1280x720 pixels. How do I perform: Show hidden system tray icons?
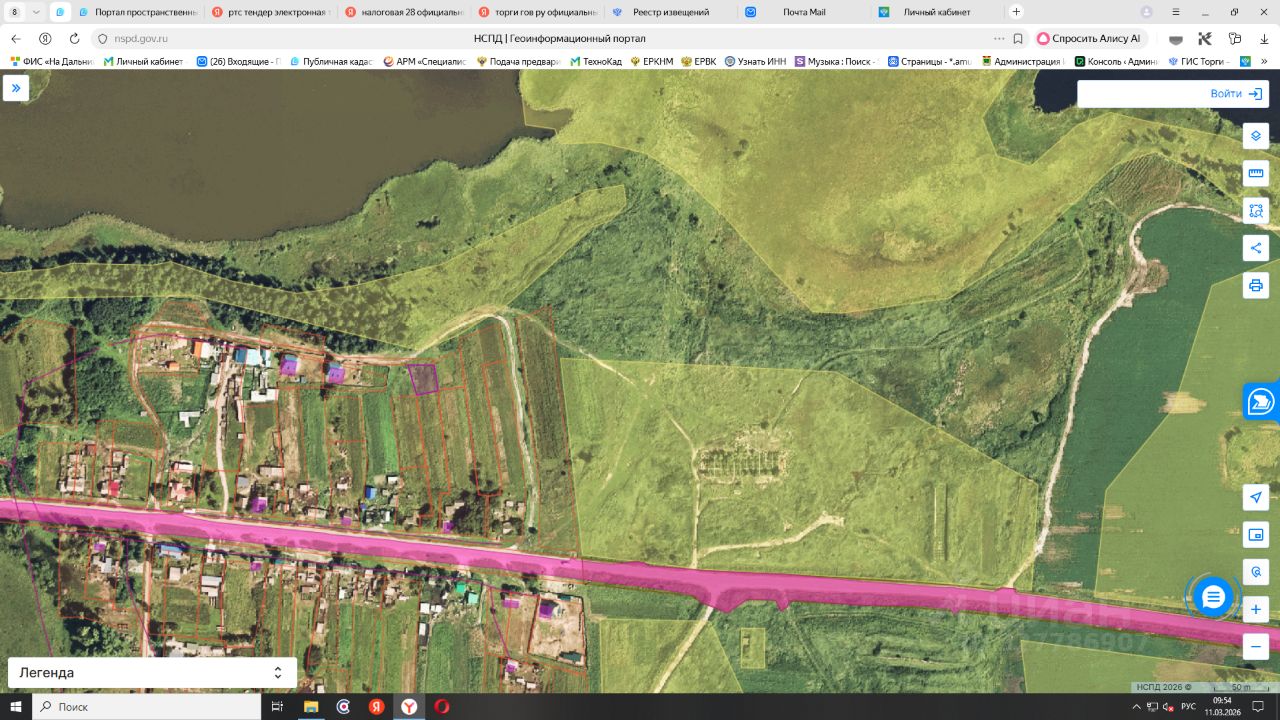click(1136, 707)
